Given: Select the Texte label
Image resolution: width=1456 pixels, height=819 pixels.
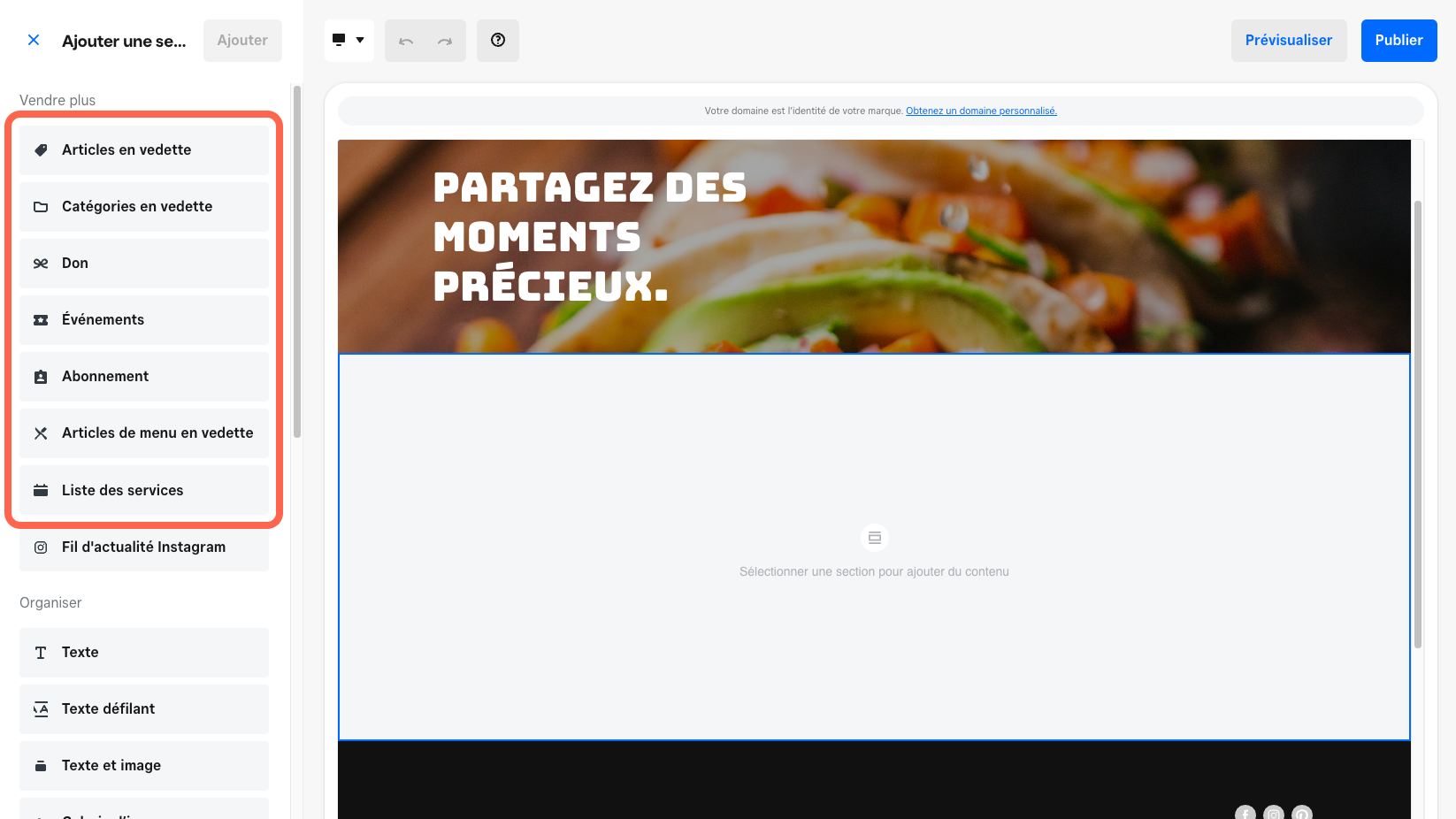Looking at the screenshot, I should [x=80, y=653].
